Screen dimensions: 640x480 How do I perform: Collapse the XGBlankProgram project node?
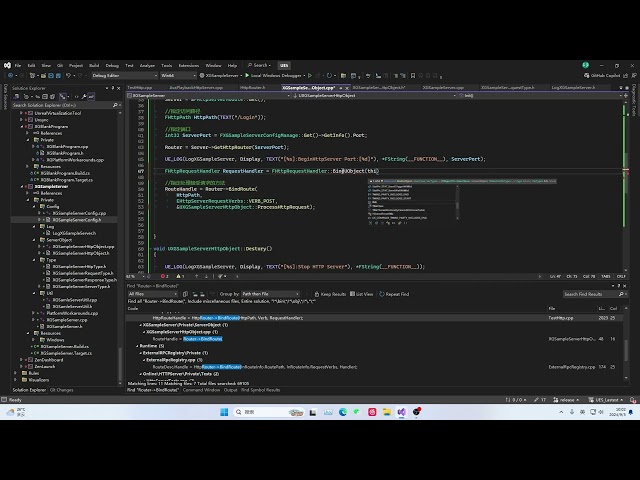click(22, 127)
